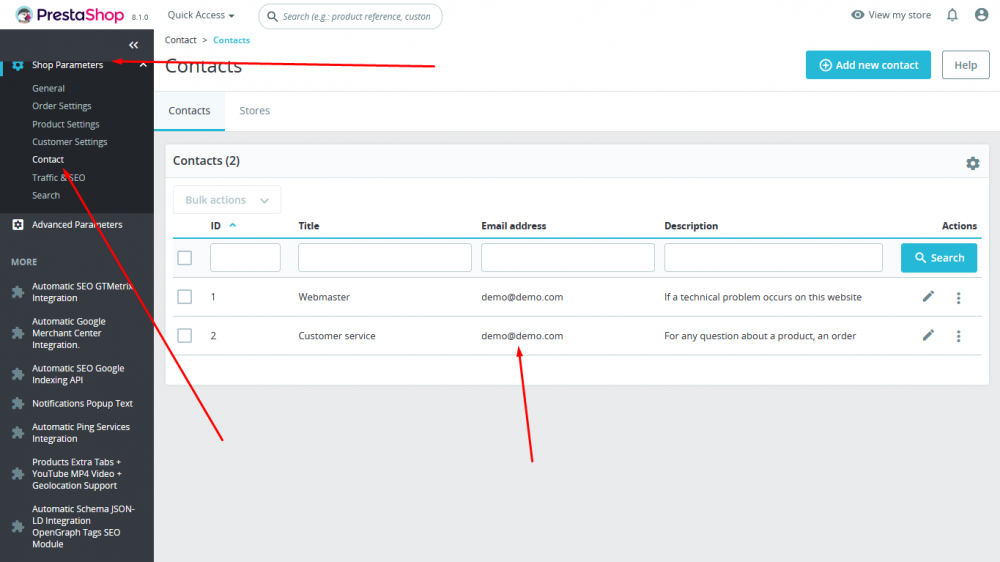Click puzzle icon for Automatic SEO Google Indexing API
1000x562 pixels.
click(x=18, y=374)
